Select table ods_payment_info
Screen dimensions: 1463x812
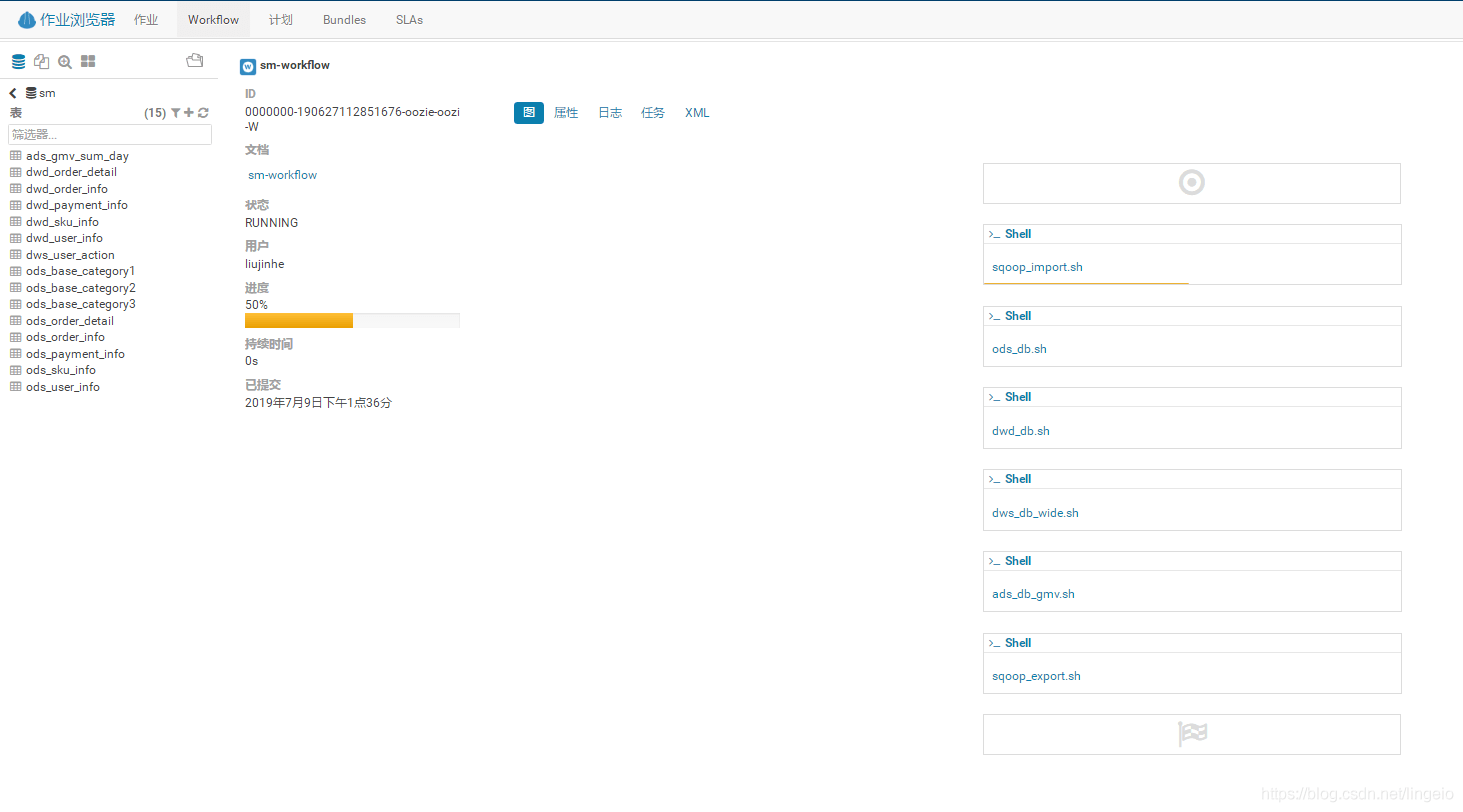click(x=75, y=354)
